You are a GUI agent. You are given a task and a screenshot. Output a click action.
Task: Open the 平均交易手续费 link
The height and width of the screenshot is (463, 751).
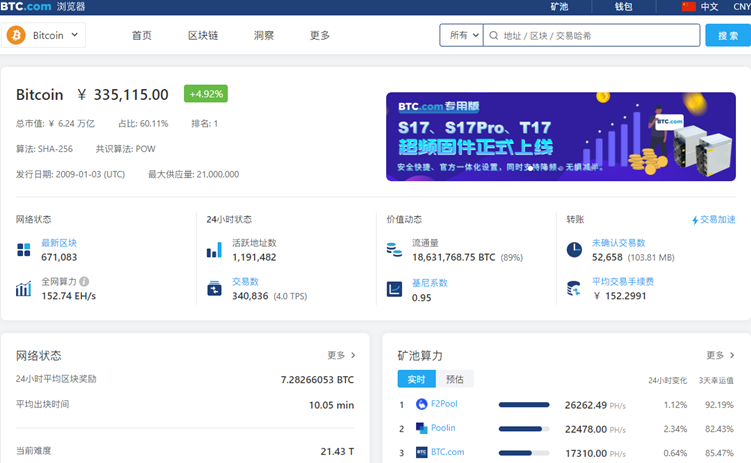click(623, 282)
